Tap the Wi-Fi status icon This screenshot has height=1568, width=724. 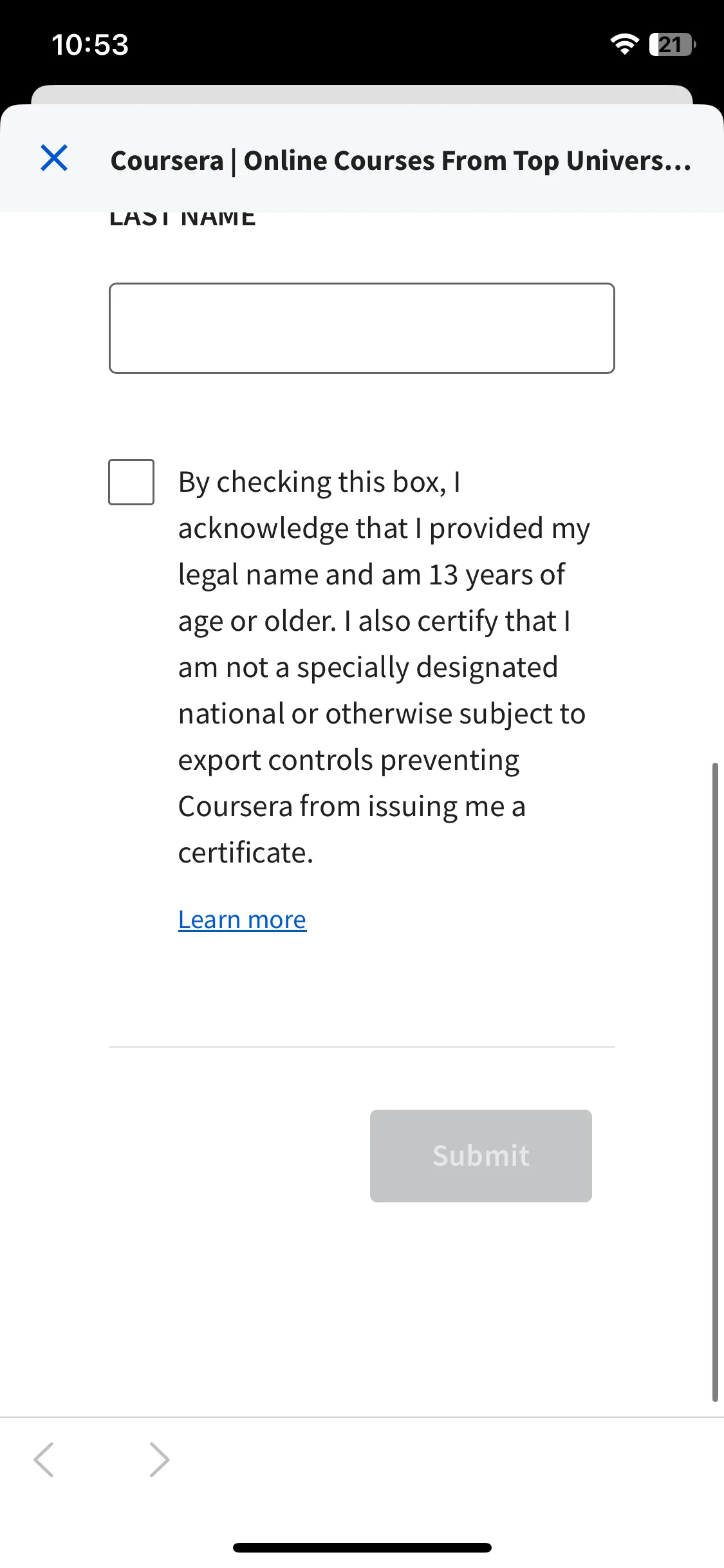tap(624, 44)
